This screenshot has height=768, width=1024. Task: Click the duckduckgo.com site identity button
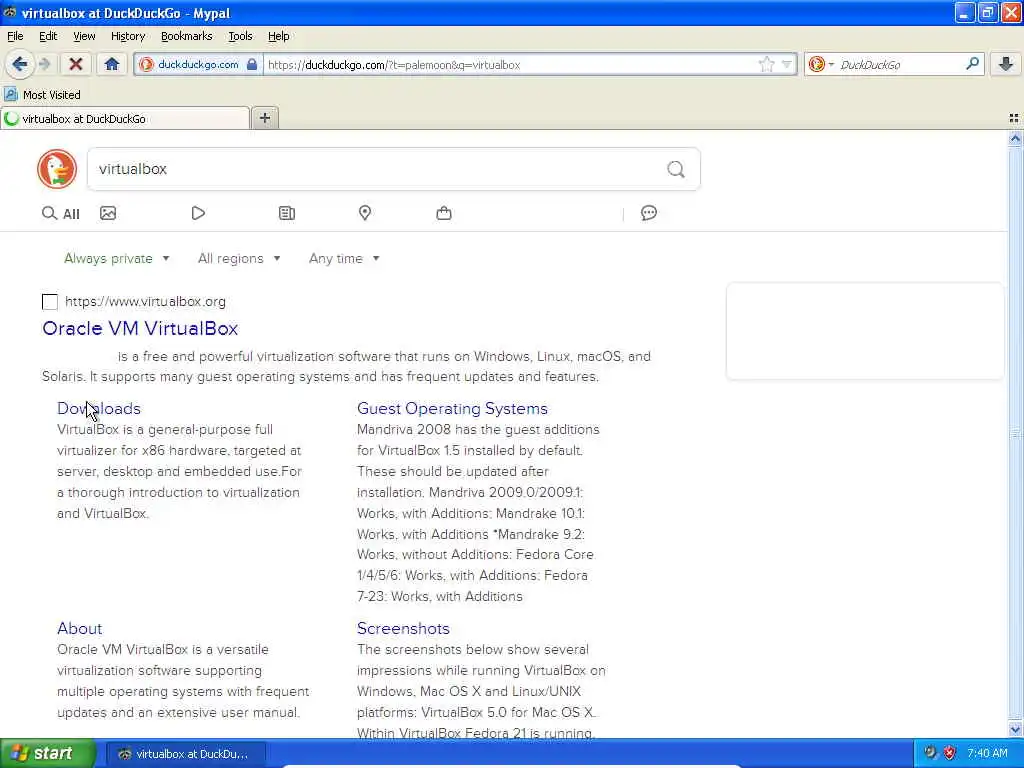[x=199, y=65]
